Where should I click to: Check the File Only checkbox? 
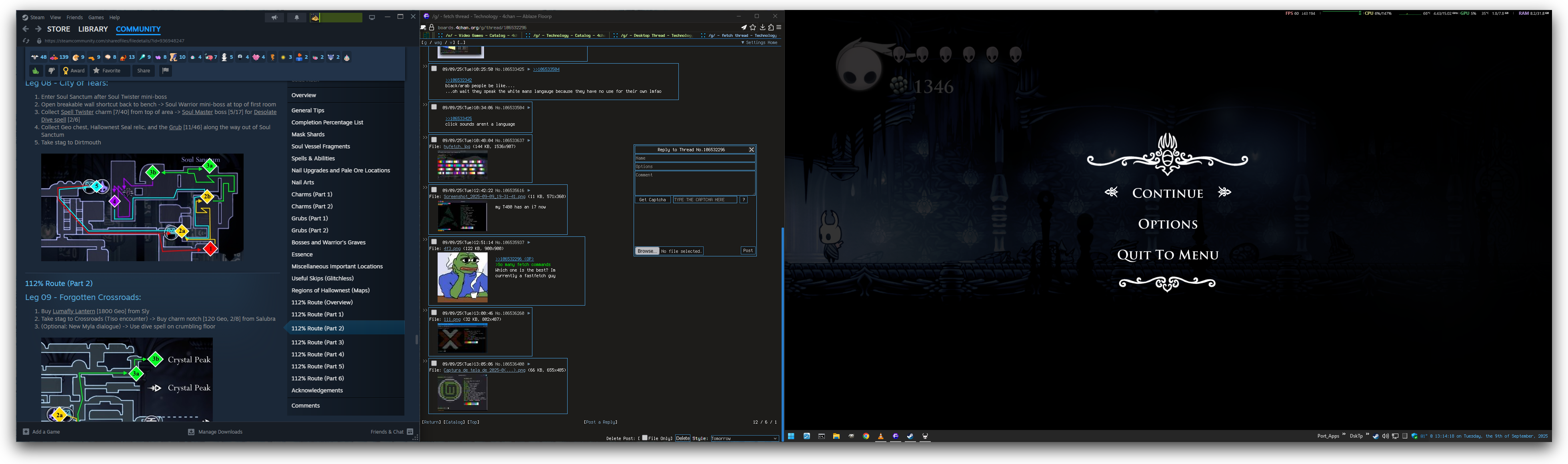(645, 438)
